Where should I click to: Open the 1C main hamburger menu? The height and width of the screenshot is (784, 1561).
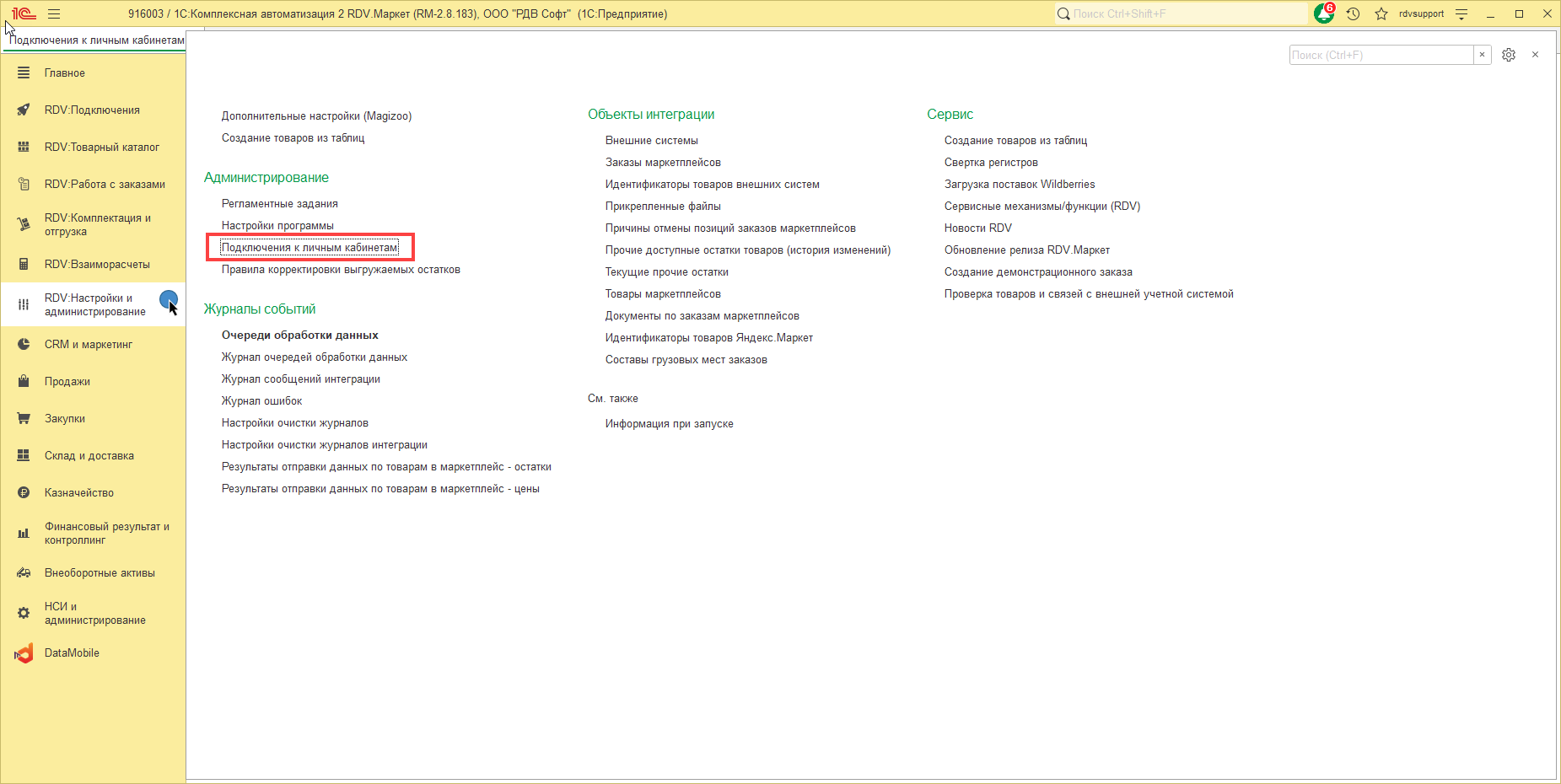pos(54,14)
